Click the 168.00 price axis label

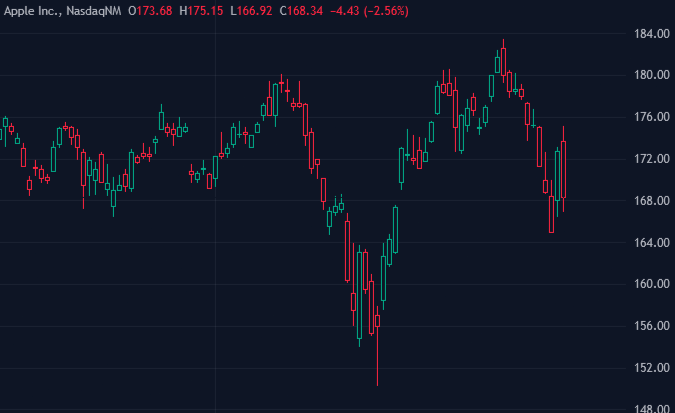pos(652,201)
